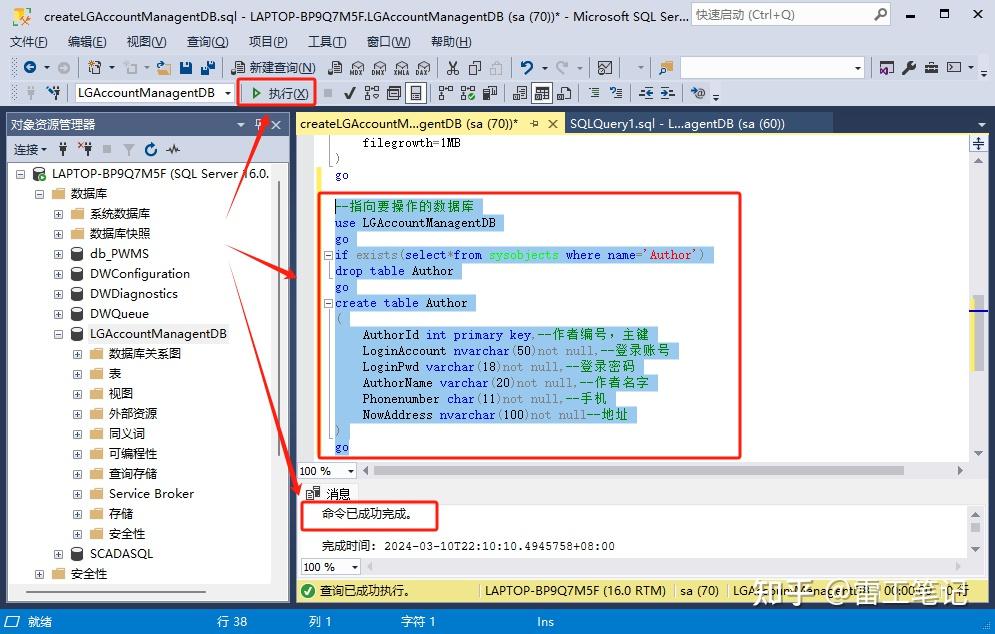
Task: Decrease the line indent
Action: (646, 93)
